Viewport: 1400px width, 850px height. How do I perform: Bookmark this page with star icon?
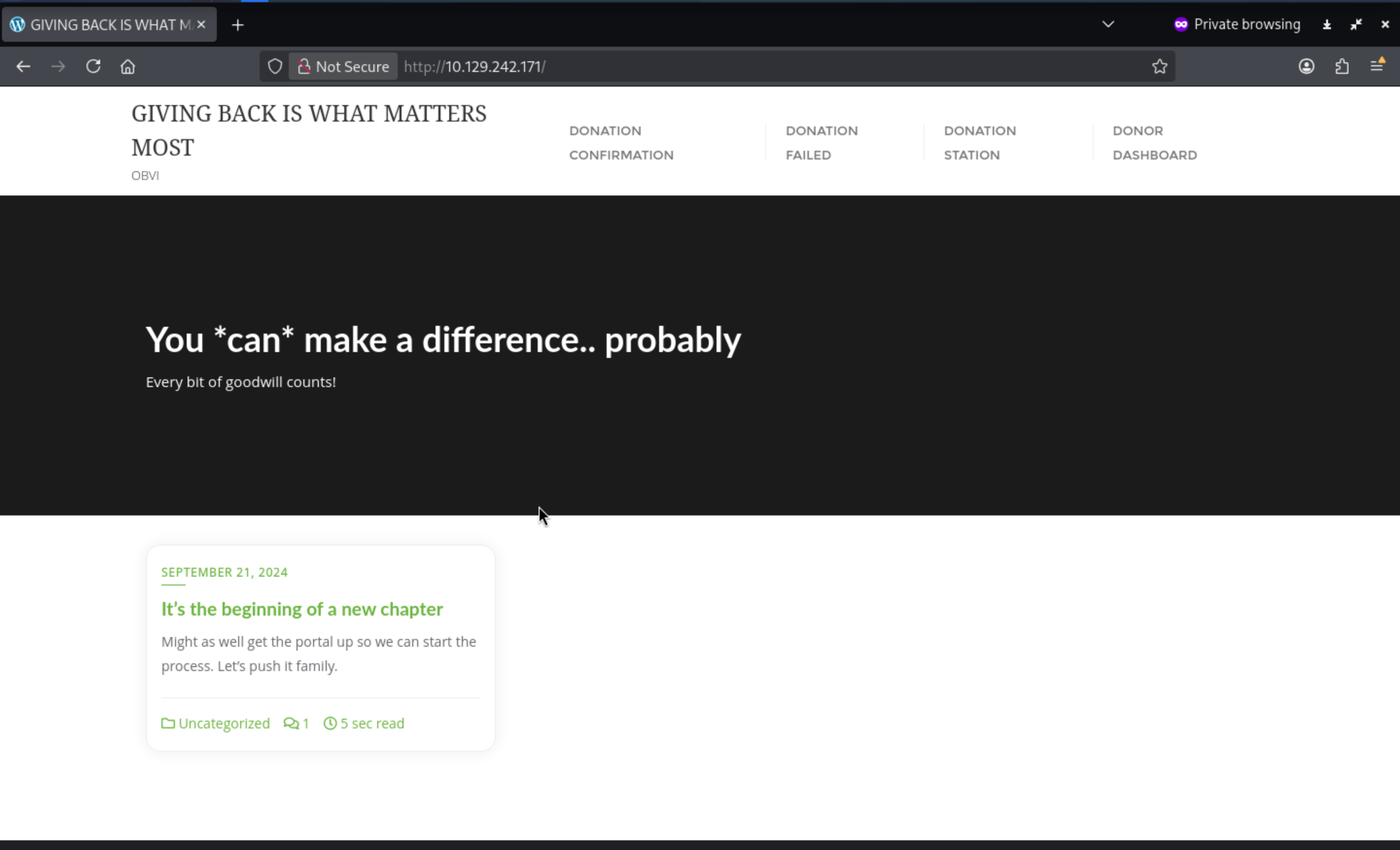coord(1160,67)
